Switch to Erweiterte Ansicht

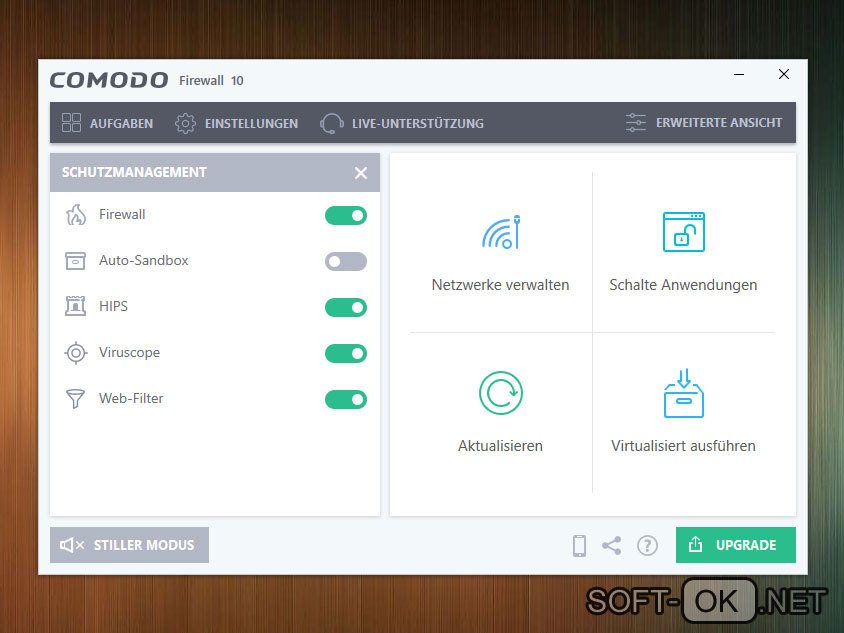coord(704,123)
